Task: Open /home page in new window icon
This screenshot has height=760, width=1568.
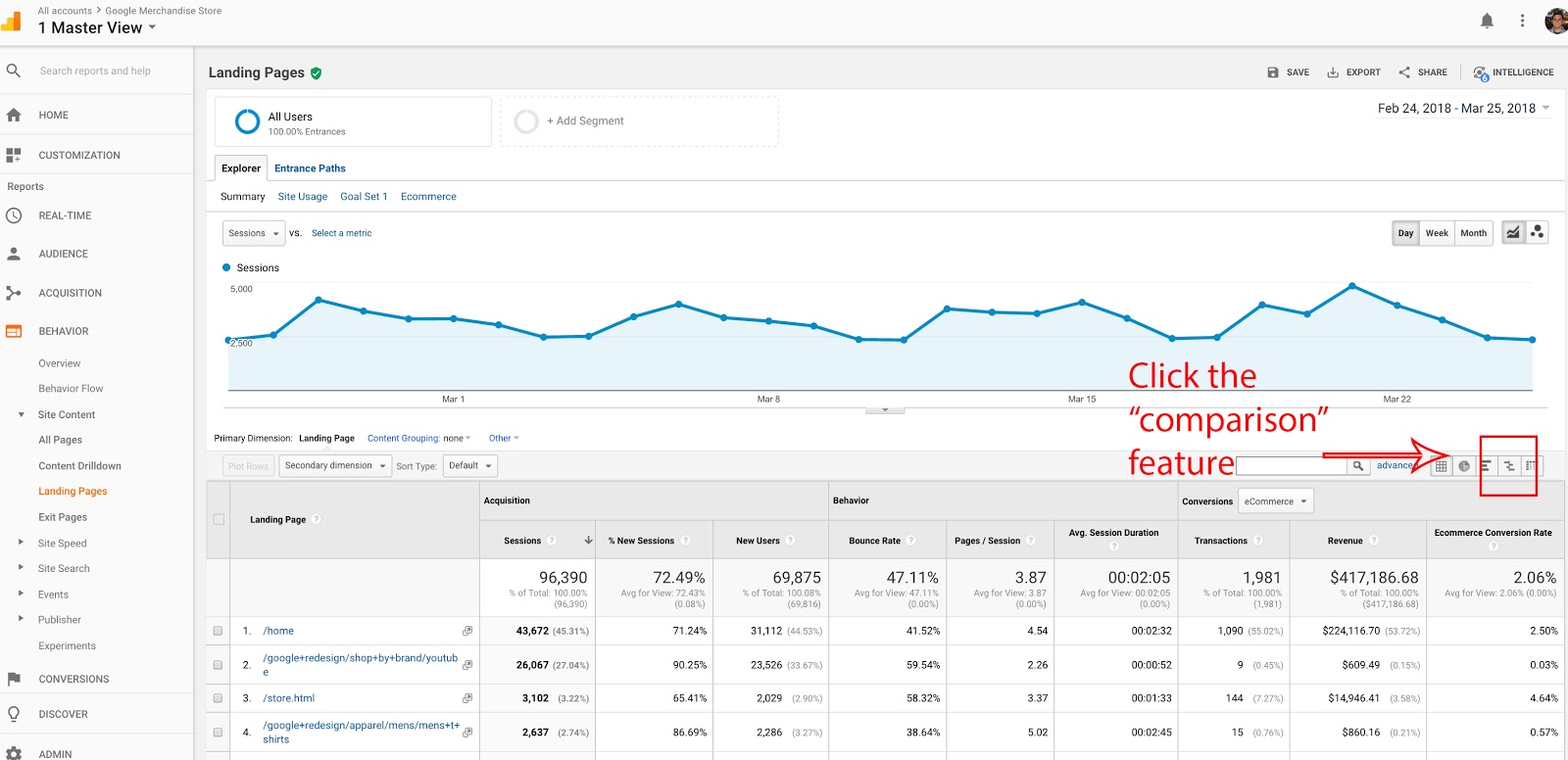Action: (467, 631)
